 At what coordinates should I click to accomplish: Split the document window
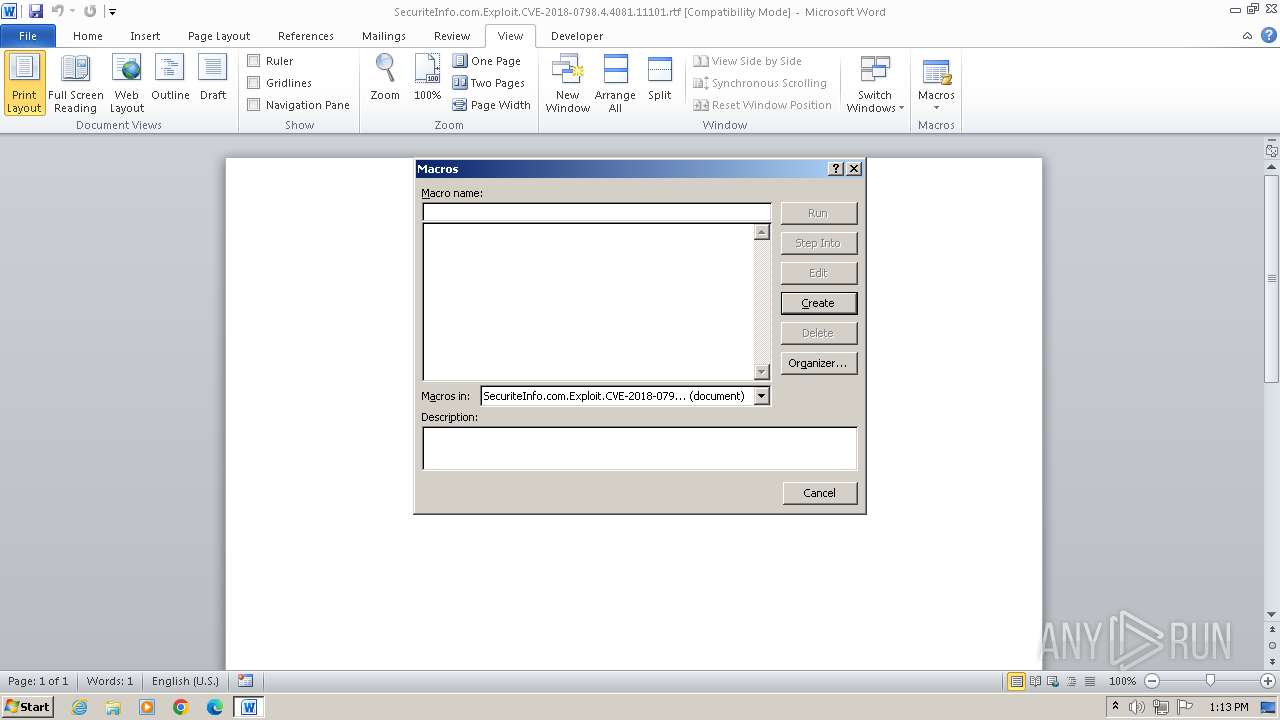pyautogui.click(x=659, y=78)
